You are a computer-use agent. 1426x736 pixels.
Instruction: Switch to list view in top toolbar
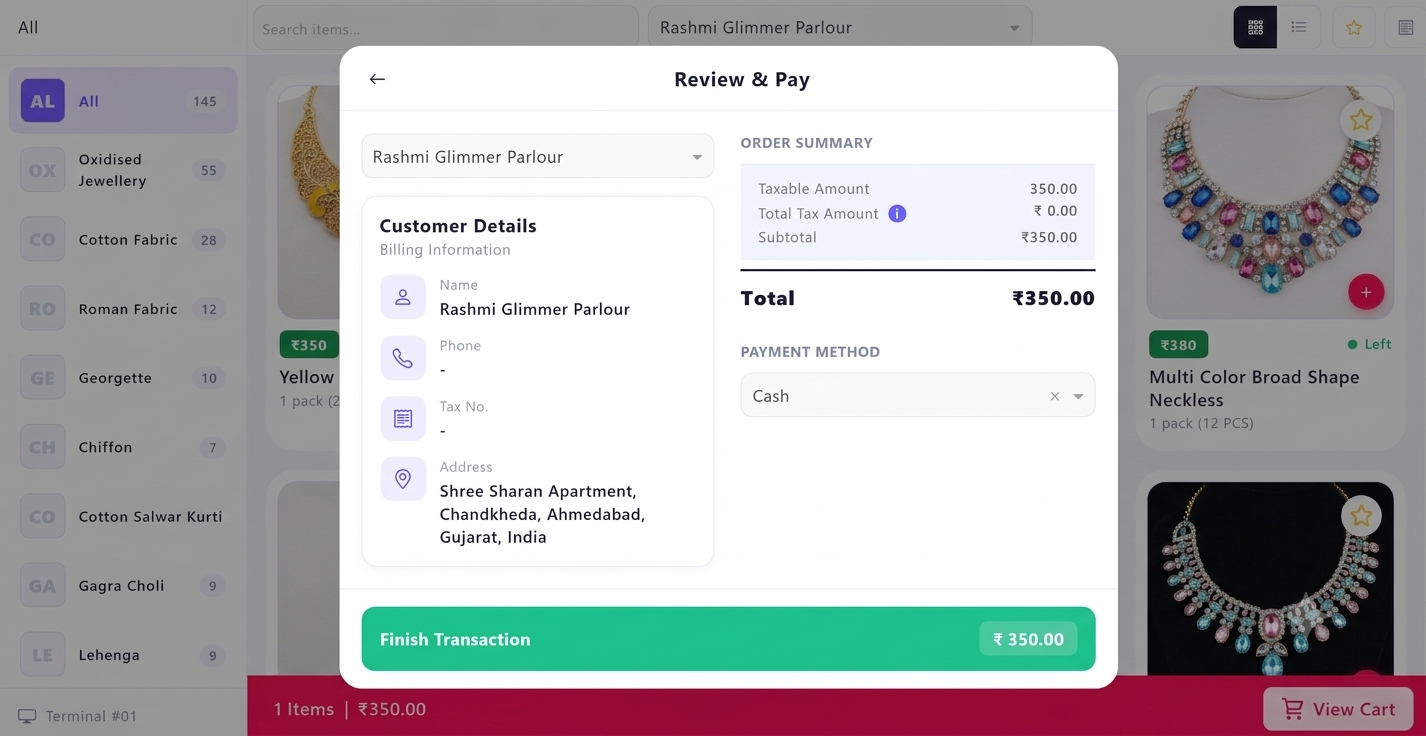coord(1299,28)
